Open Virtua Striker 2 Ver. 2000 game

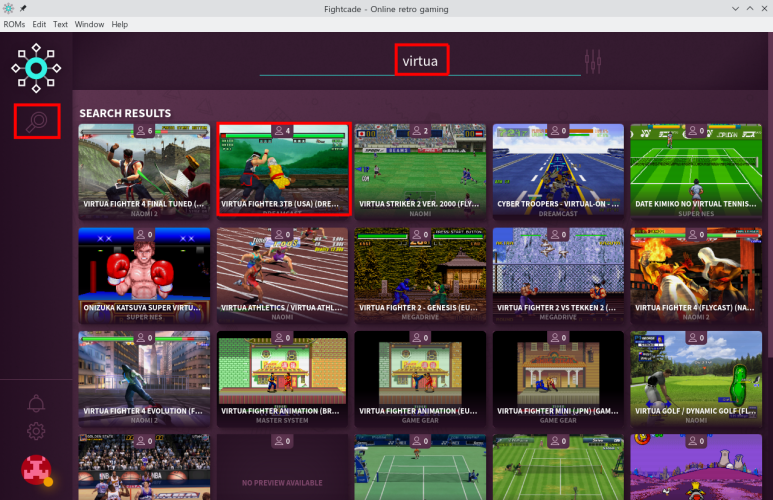421,171
